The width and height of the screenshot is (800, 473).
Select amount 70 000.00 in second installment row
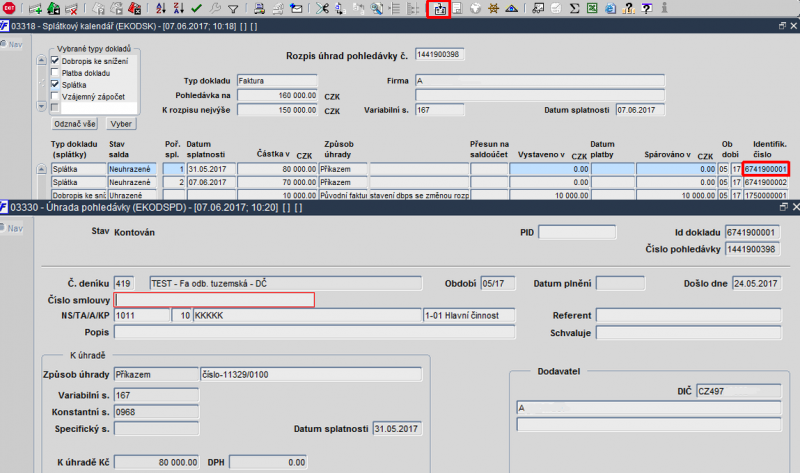tap(277, 182)
